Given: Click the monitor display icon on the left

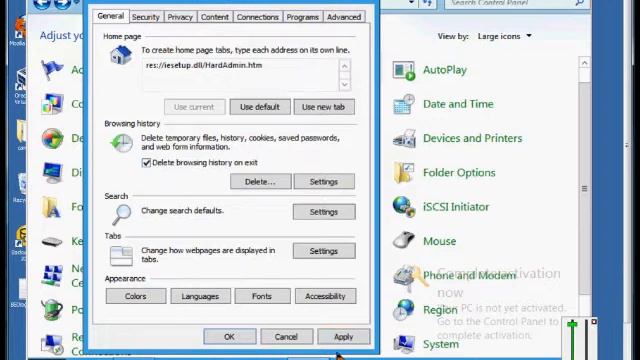Looking at the screenshot, I should click(52, 173).
